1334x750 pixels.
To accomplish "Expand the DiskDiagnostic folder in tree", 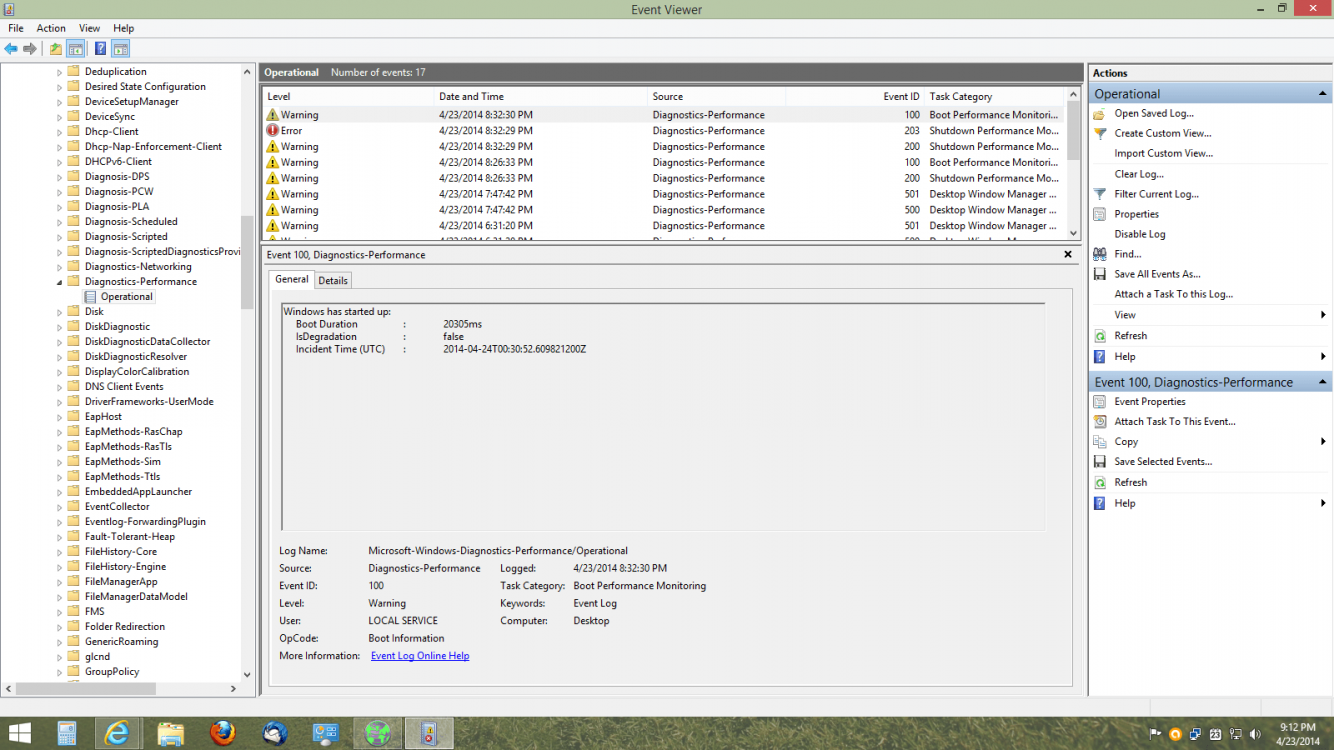I will coord(59,327).
